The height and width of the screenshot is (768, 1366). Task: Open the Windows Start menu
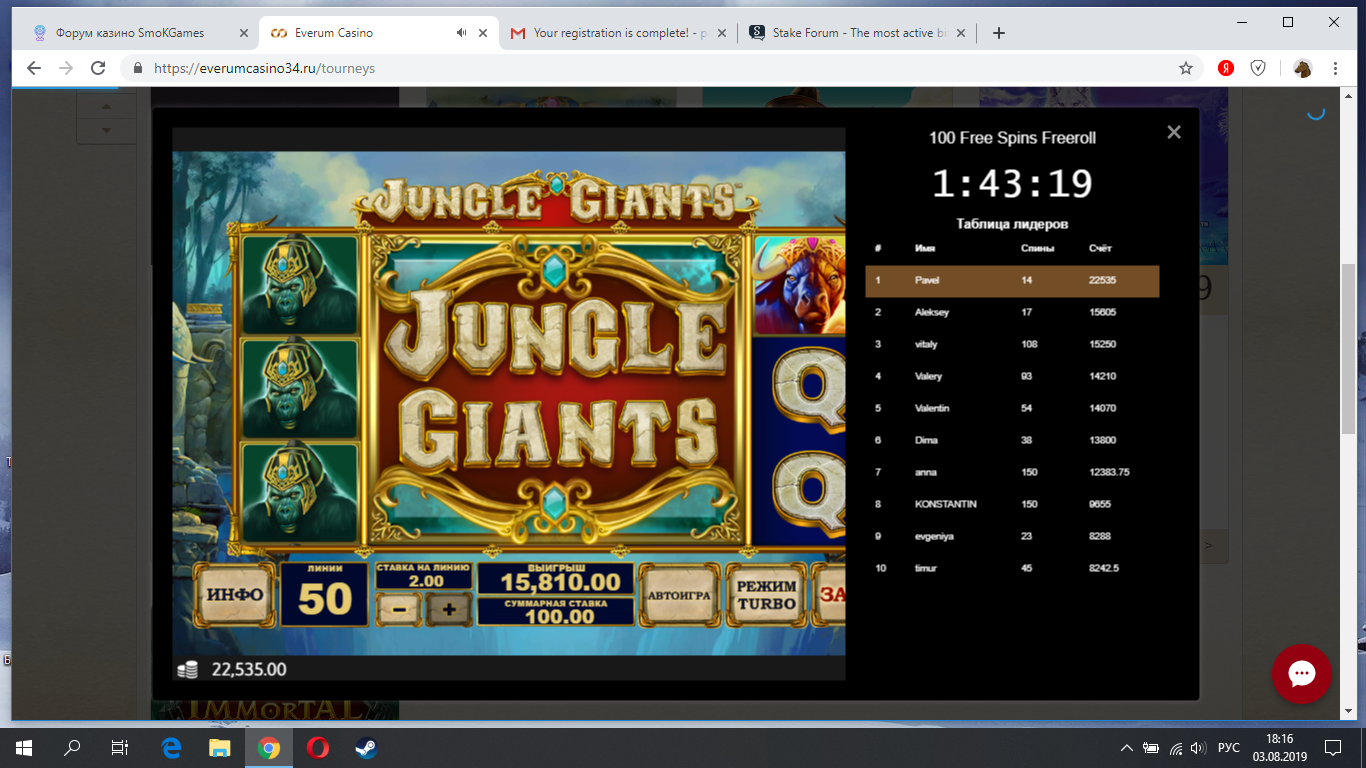click(24, 747)
